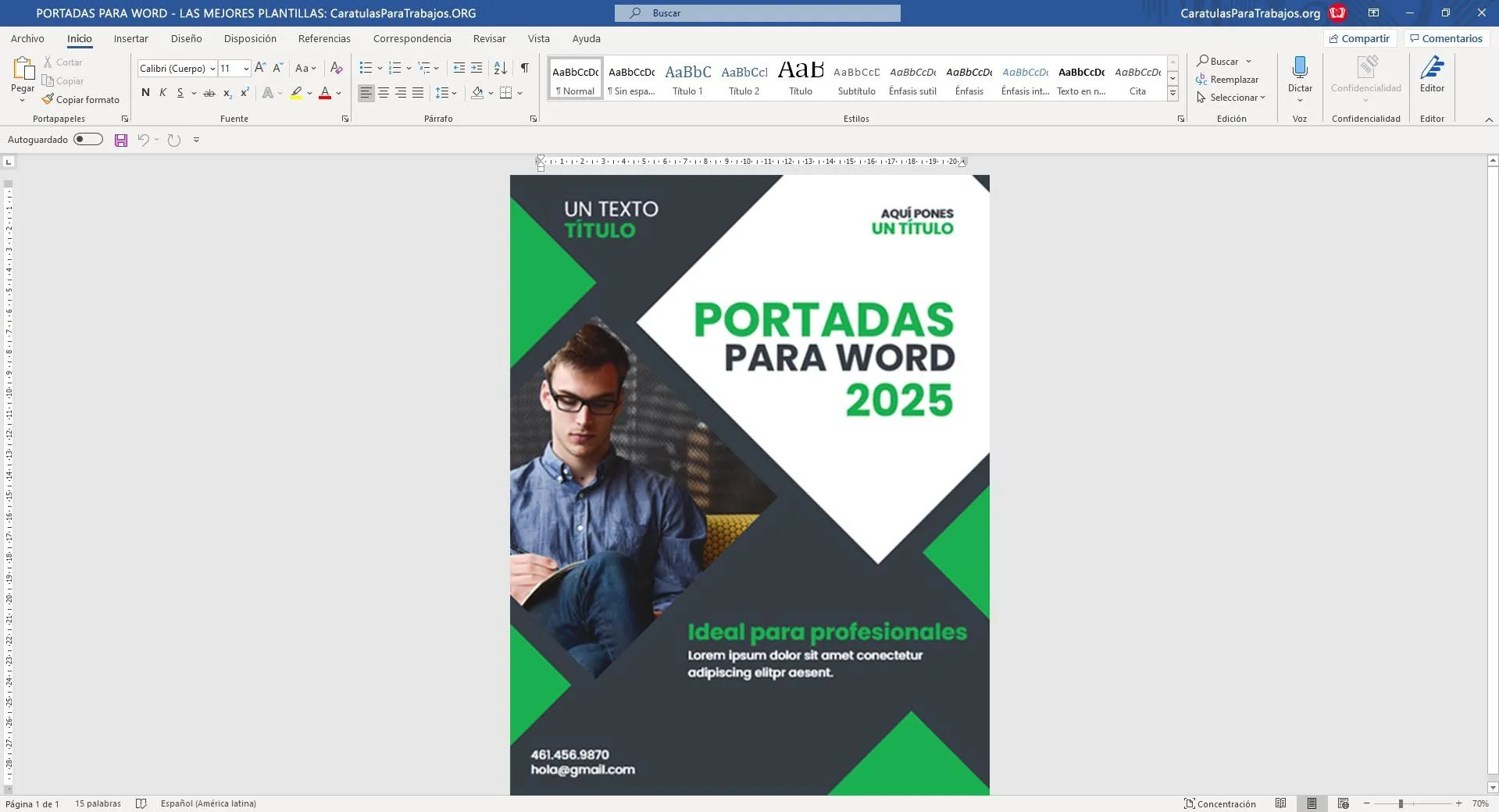Apply bold with the N button
The image size is (1499, 812).
(145, 92)
